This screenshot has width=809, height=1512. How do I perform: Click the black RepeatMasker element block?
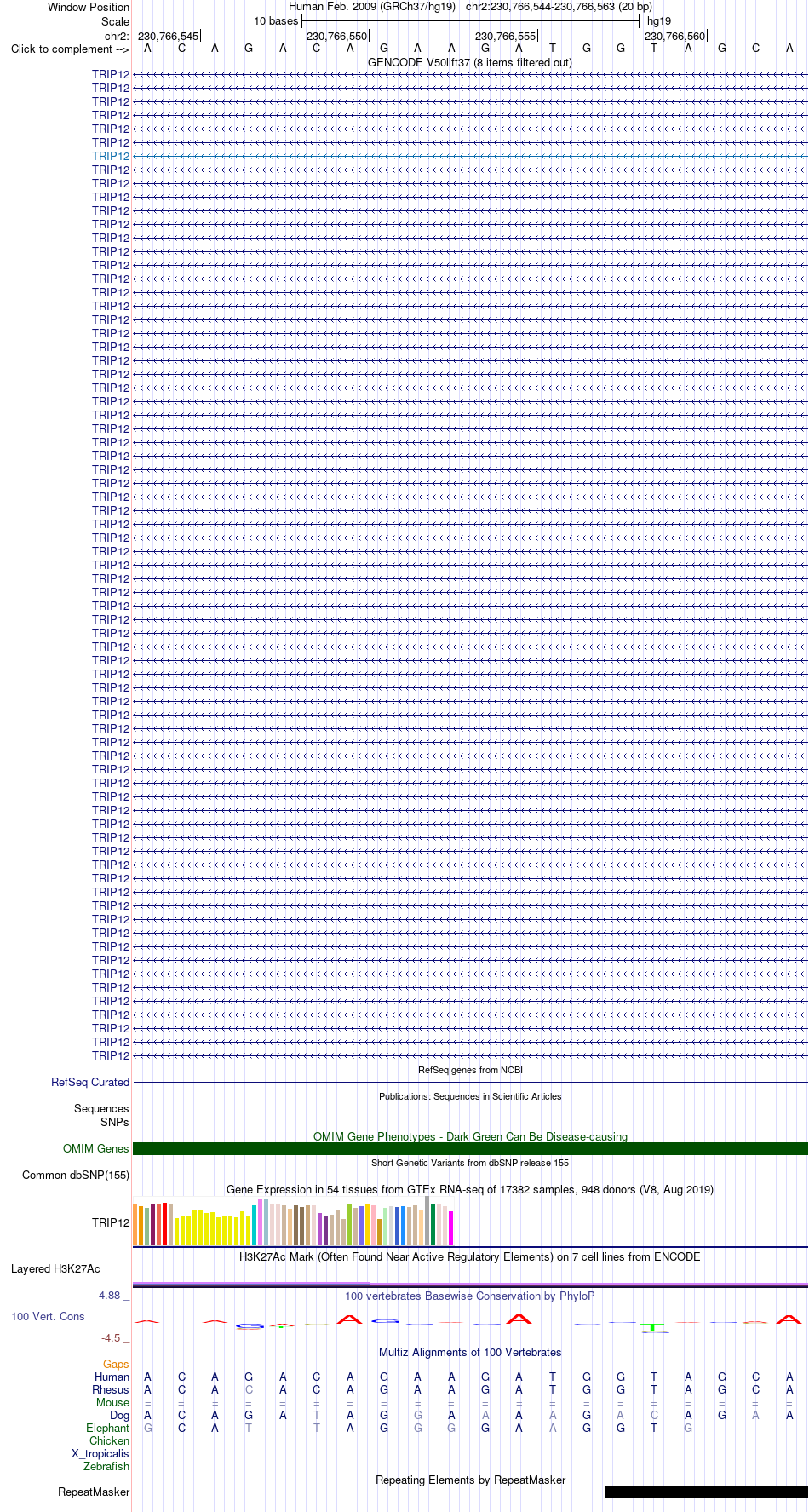pos(707,1492)
